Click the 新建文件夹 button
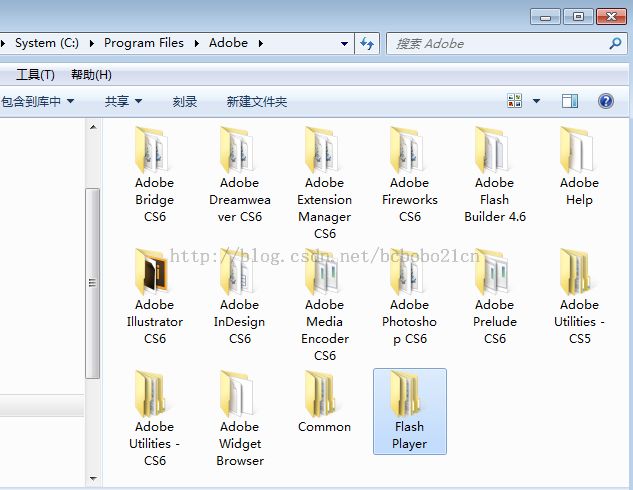Screen dimensions: 633x490 (257, 101)
